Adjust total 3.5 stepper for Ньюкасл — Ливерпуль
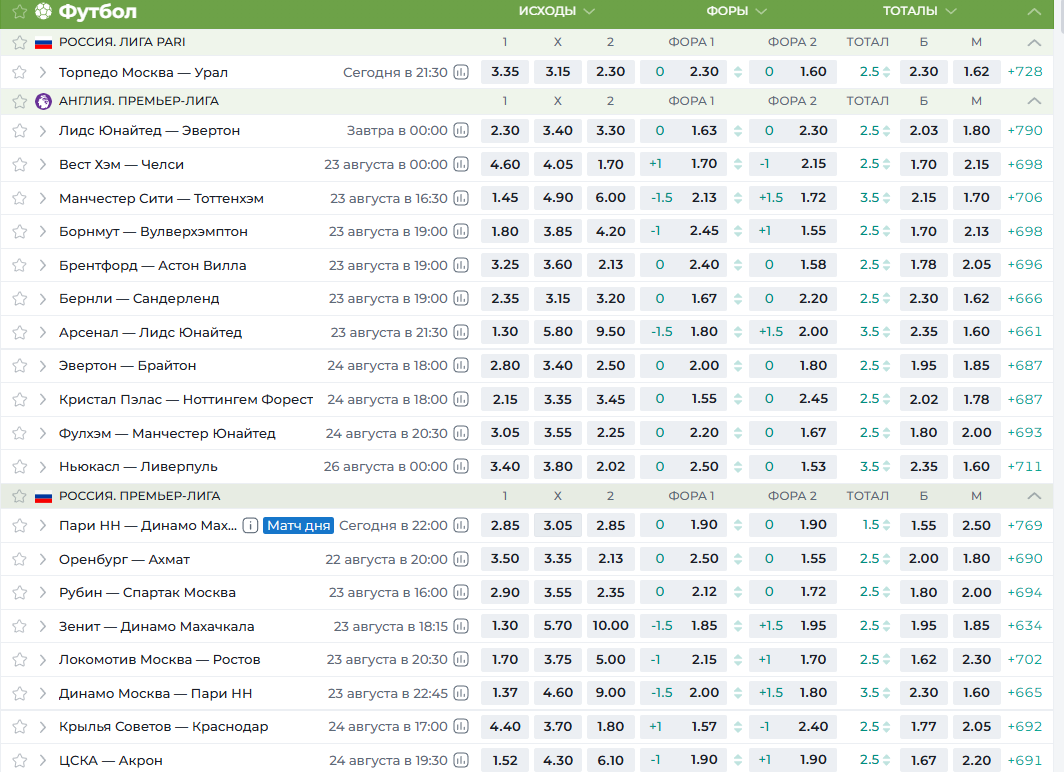Image resolution: width=1064 pixels, height=772 pixels. 886,467
